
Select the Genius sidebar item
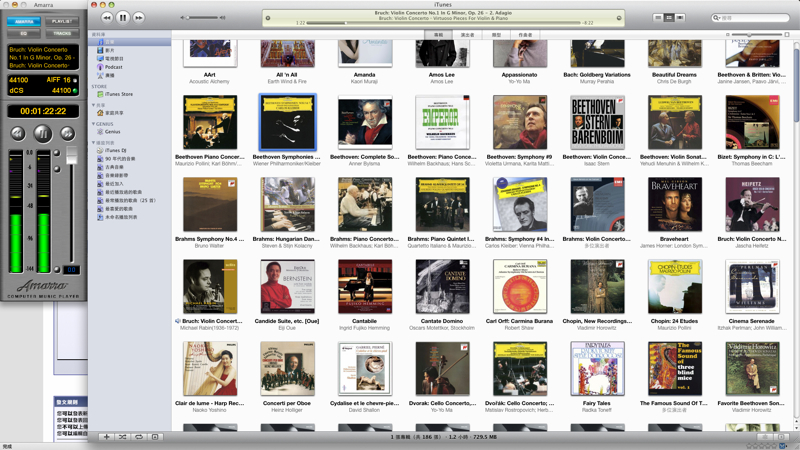pyautogui.click(x=112, y=131)
